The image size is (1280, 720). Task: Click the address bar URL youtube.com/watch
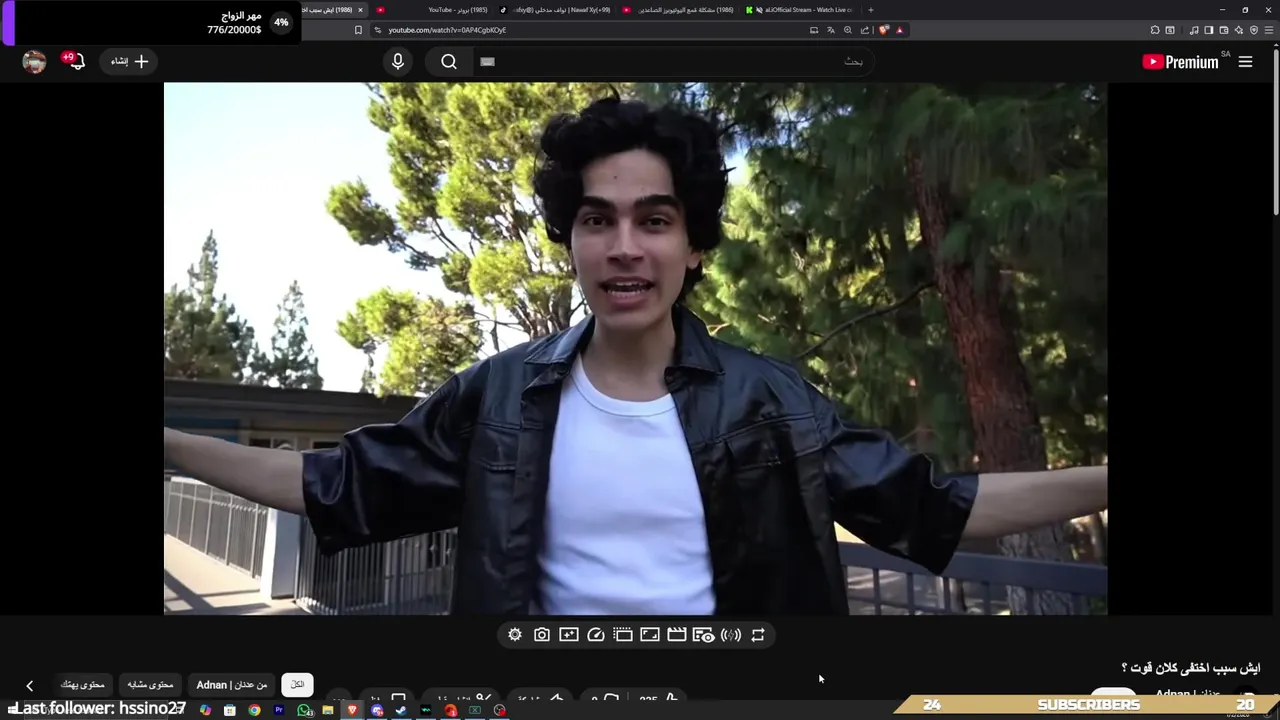coord(447,30)
